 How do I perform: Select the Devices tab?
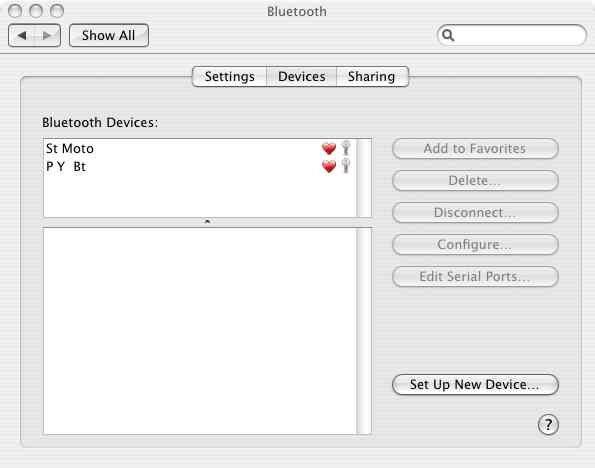(302, 76)
